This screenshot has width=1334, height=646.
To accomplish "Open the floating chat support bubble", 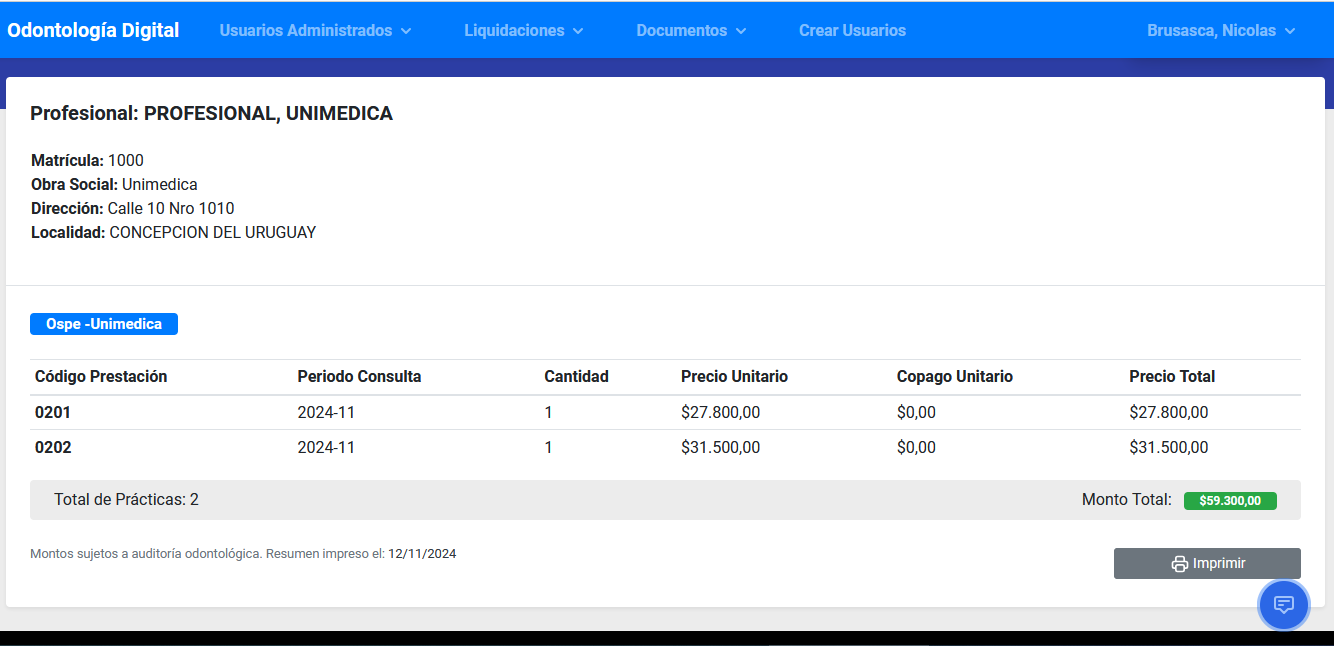I will [x=1283, y=605].
